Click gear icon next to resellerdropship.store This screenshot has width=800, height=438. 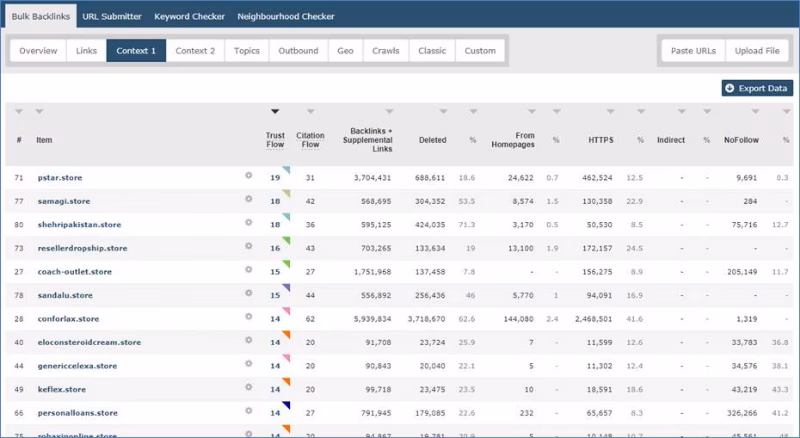[249, 246]
